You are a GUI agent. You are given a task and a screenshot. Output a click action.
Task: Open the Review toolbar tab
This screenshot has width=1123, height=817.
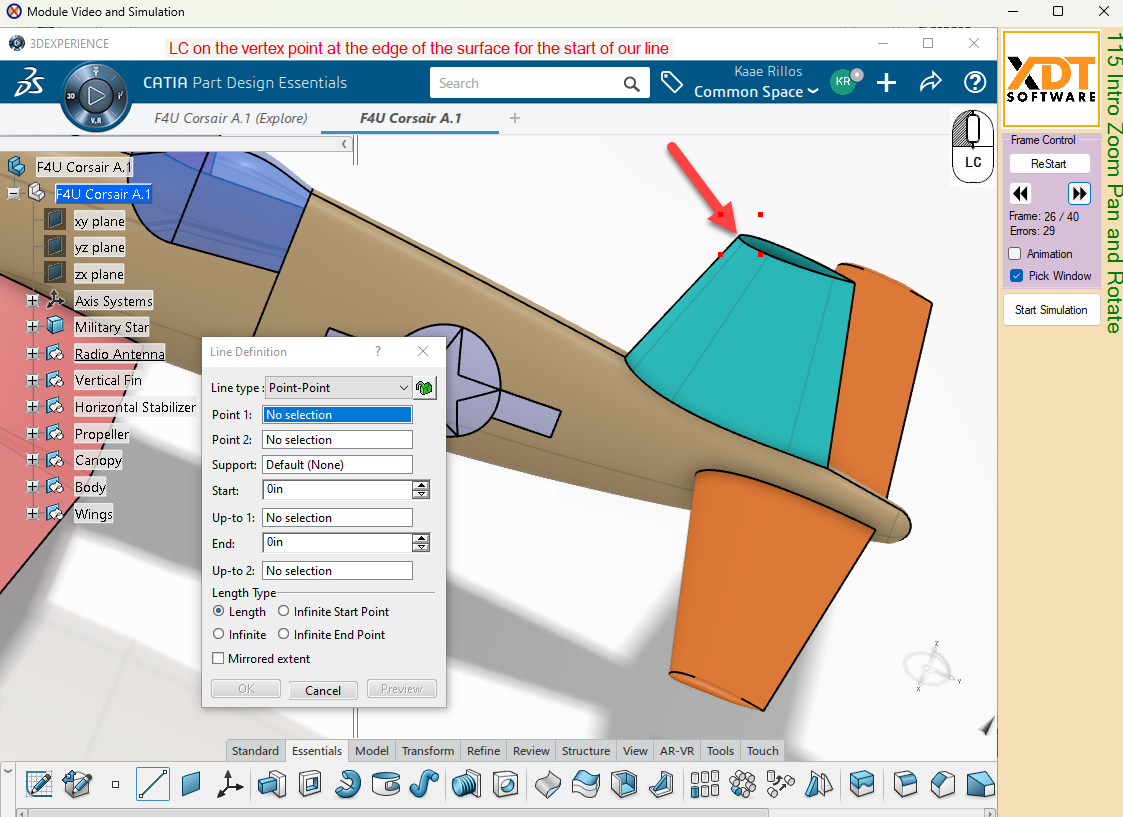pyautogui.click(x=531, y=750)
